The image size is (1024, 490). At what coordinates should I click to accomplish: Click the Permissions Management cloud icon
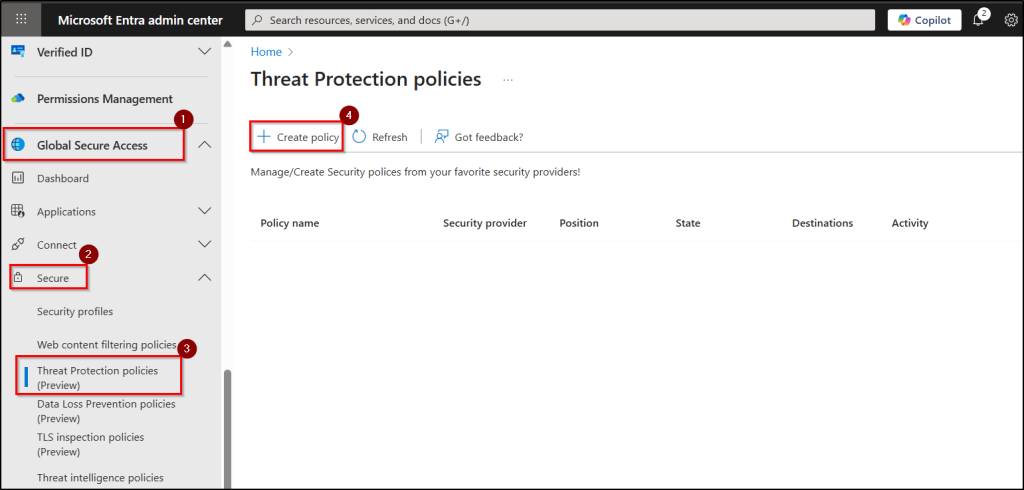pyautogui.click(x=17, y=99)
